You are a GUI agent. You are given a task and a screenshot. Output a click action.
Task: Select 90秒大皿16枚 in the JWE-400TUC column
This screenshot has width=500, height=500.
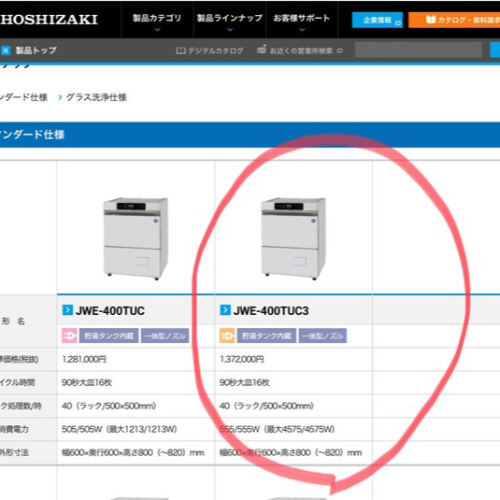tap(87, 382)
